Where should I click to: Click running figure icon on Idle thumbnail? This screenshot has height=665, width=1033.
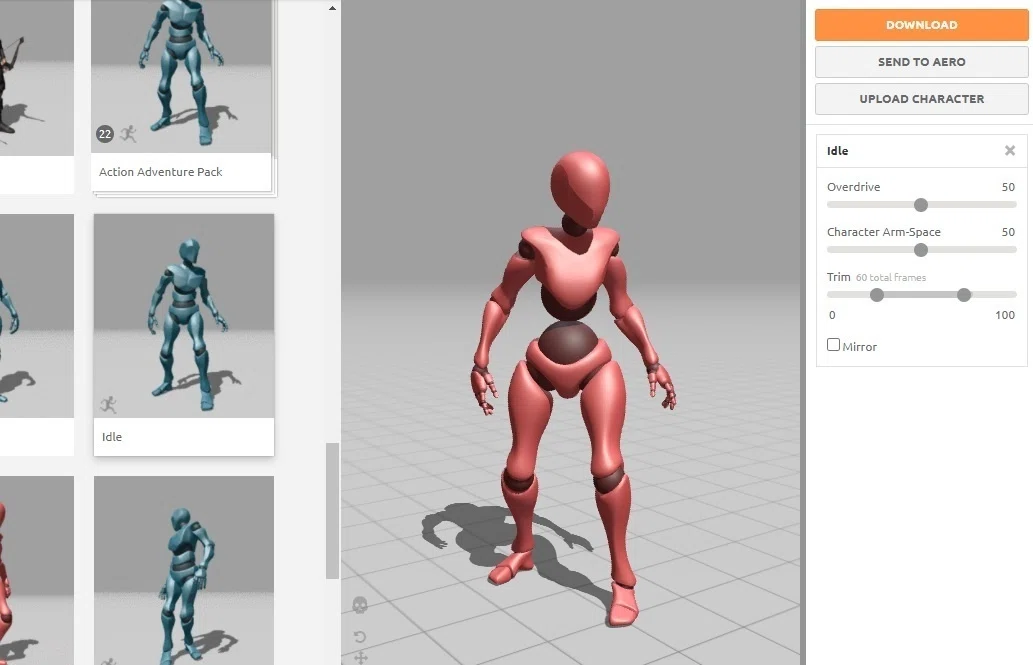(x=109, y=404)
